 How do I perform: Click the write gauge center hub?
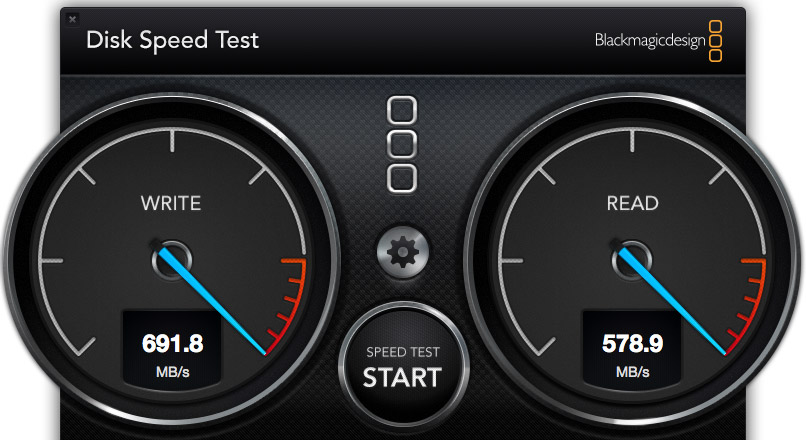pos(172,260)
